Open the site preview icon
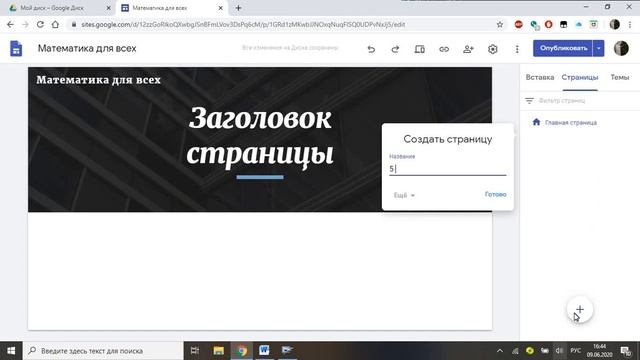The image size is (640, 360). [420, 49]
